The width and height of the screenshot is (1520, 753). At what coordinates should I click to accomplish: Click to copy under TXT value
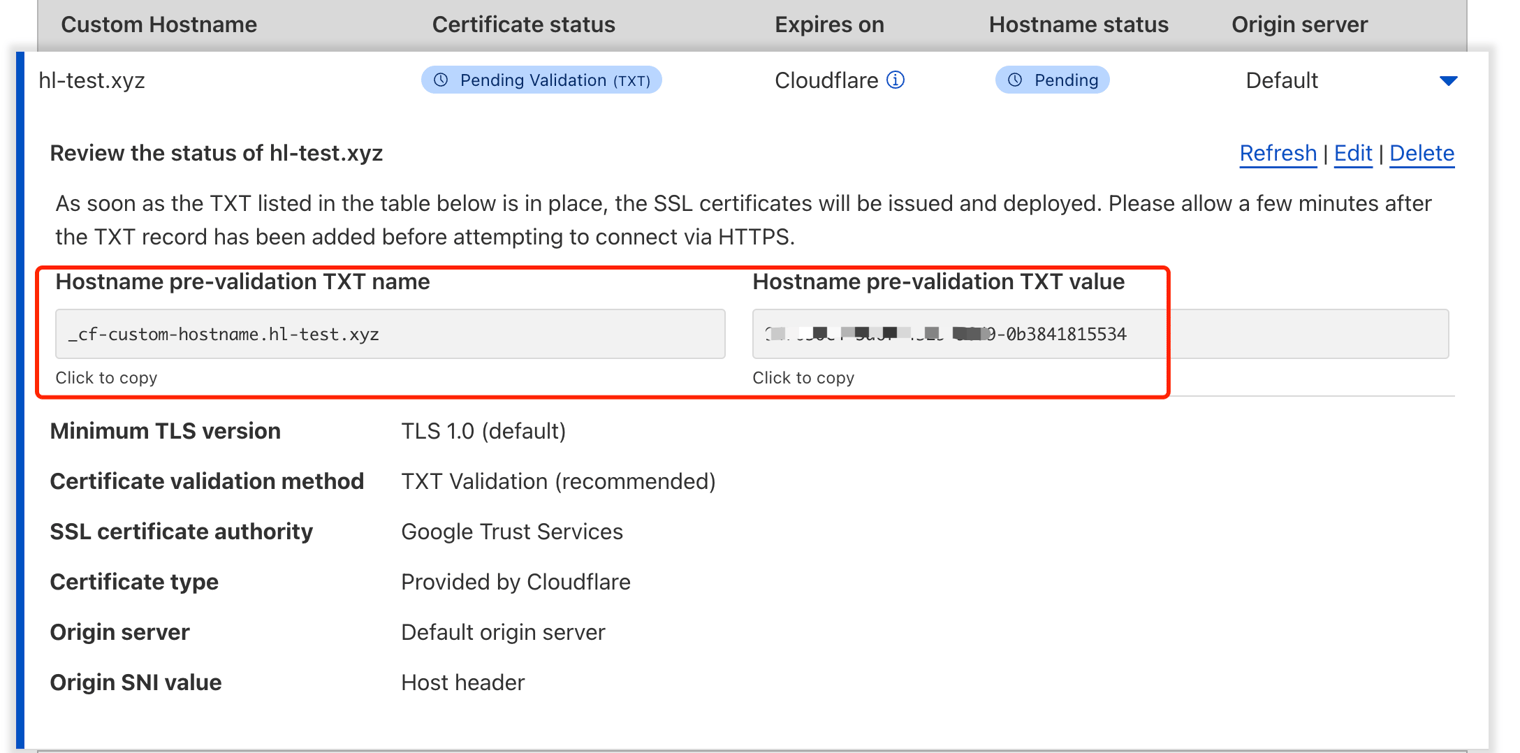pos(803,378)
